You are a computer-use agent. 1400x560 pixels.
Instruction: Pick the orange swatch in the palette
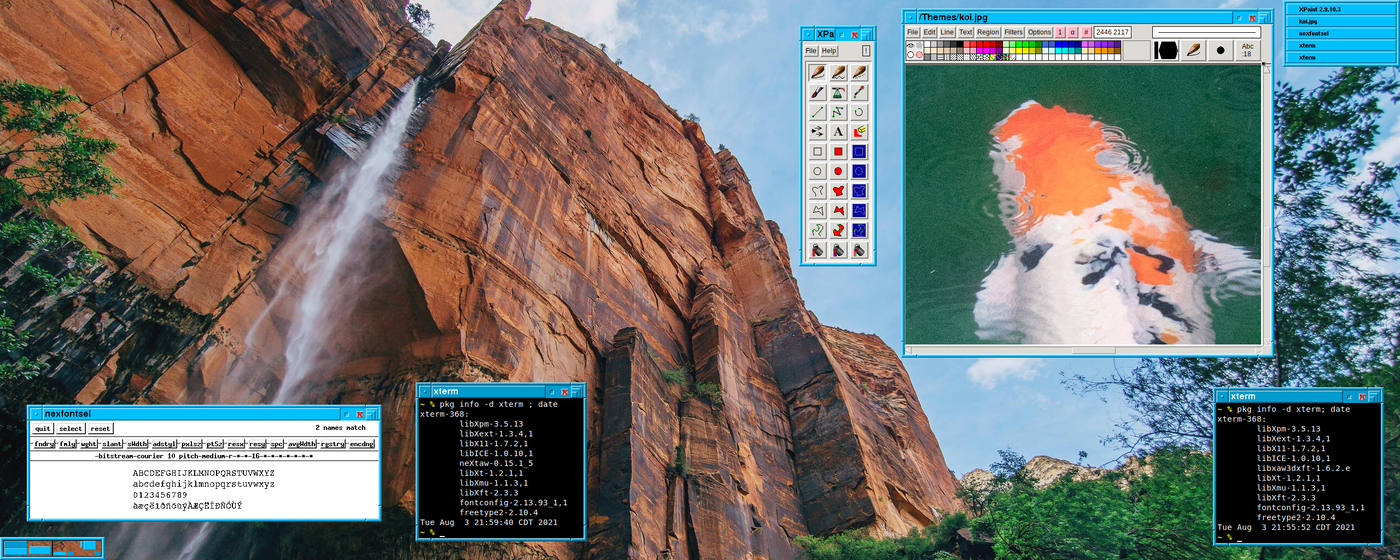click(x=1098, y=50)
